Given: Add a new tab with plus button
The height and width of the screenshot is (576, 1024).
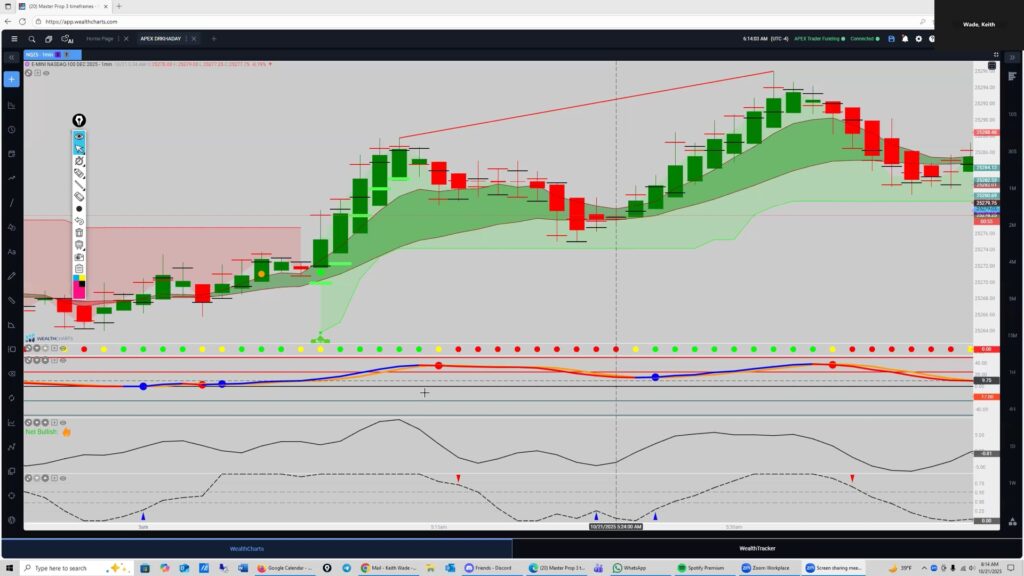Looking at the screenshot, I should pos(213,39).
